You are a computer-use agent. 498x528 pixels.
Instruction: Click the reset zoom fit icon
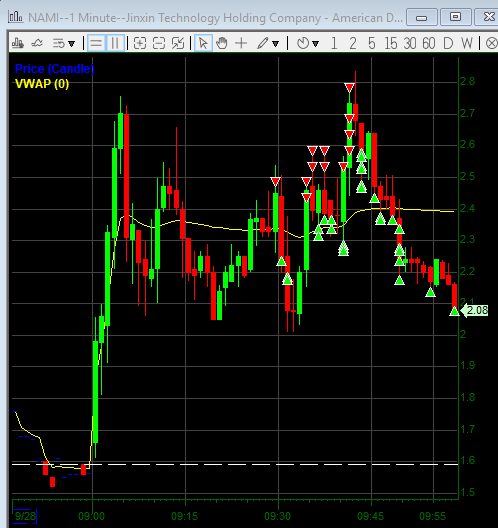(178, 43)
